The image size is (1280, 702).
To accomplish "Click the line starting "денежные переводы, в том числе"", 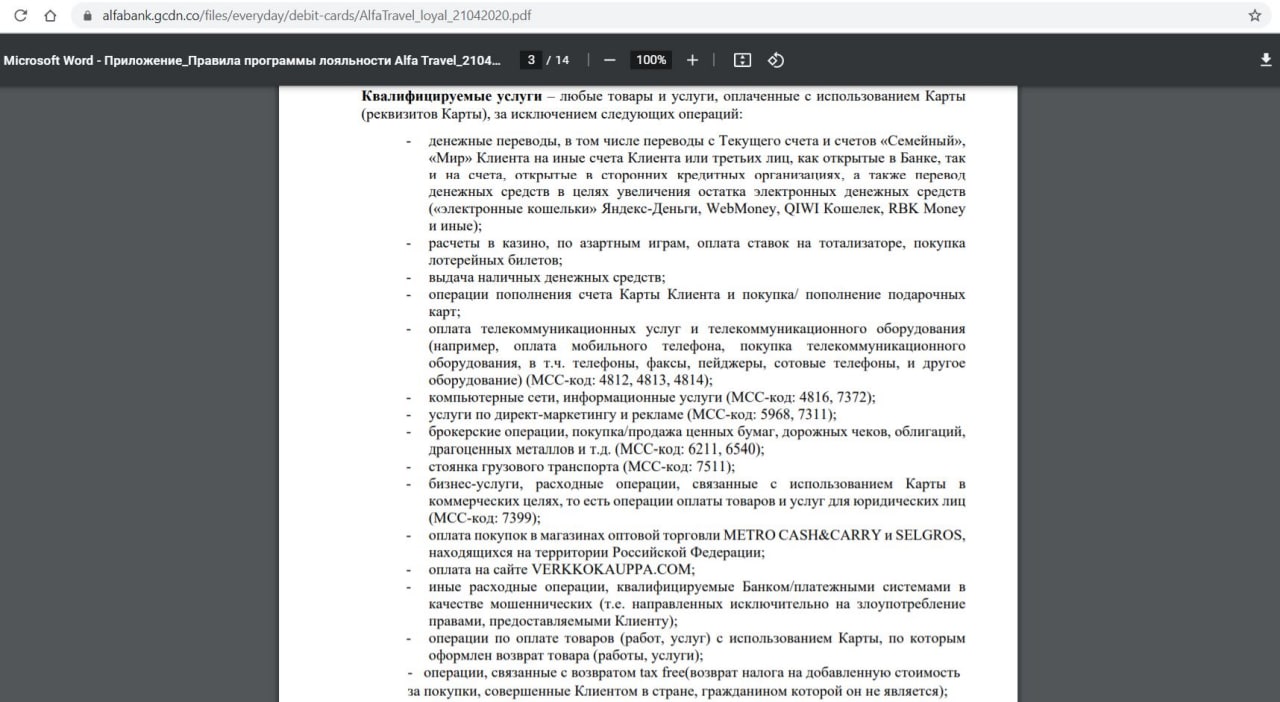I will point(696,140).
